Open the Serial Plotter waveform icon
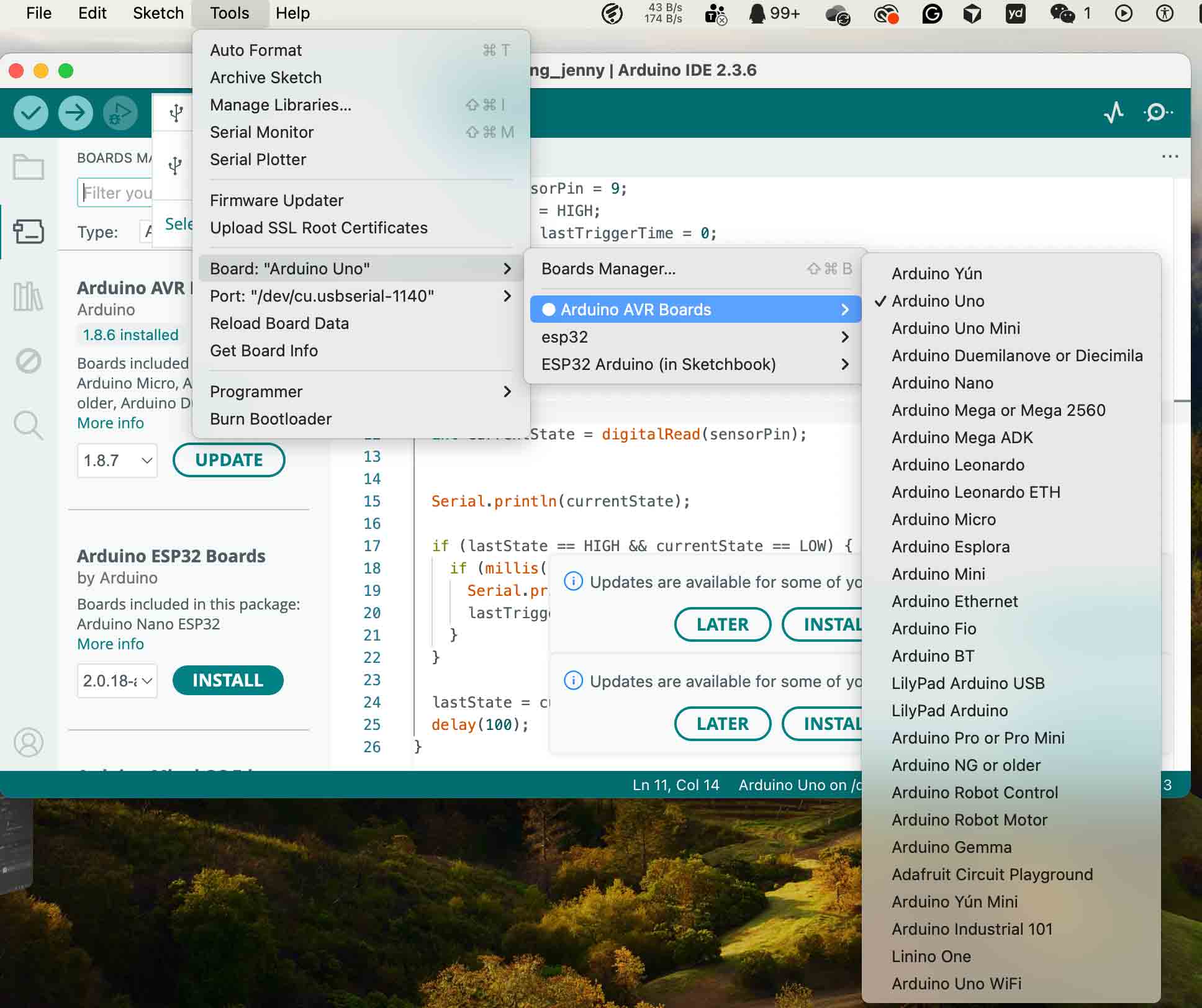1202x1008 pixels. [1113, 112]
